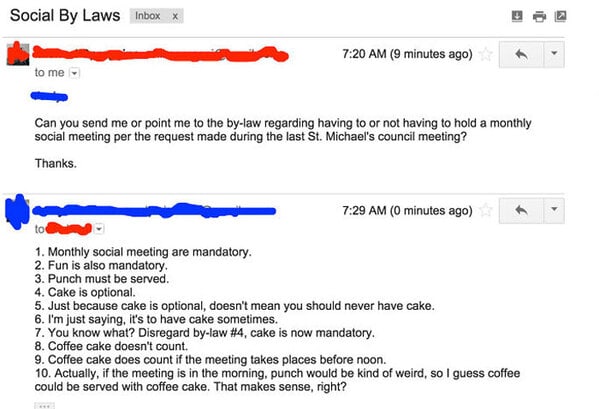Viewport: 599px width, 409px height.
Task: Reply to the 7:29 AM message
Action: coord(521,210)
